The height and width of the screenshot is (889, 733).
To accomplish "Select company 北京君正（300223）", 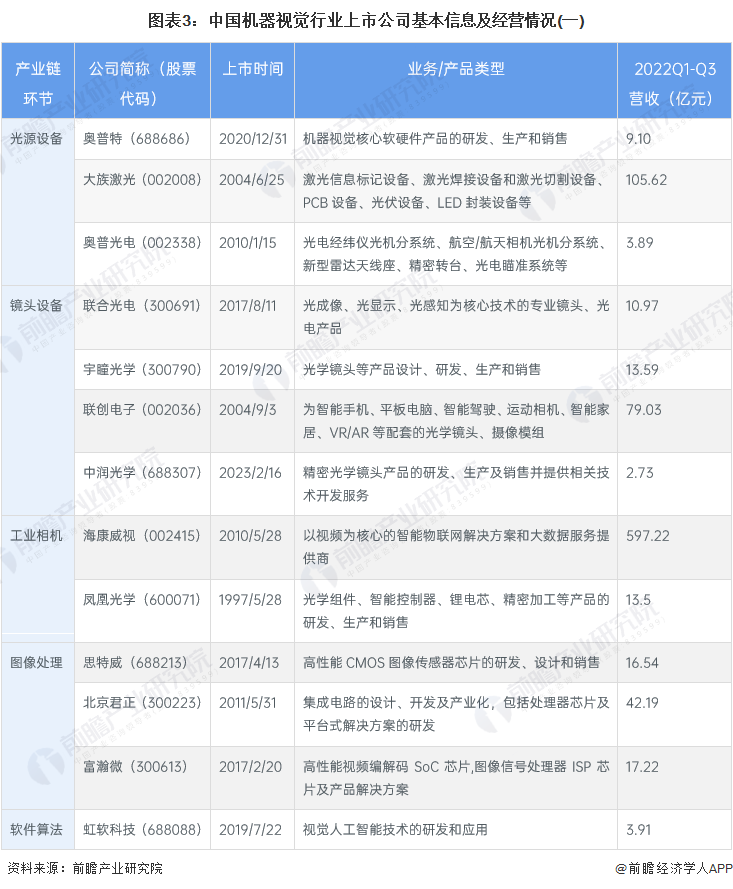I will click(x=142, y=703).
